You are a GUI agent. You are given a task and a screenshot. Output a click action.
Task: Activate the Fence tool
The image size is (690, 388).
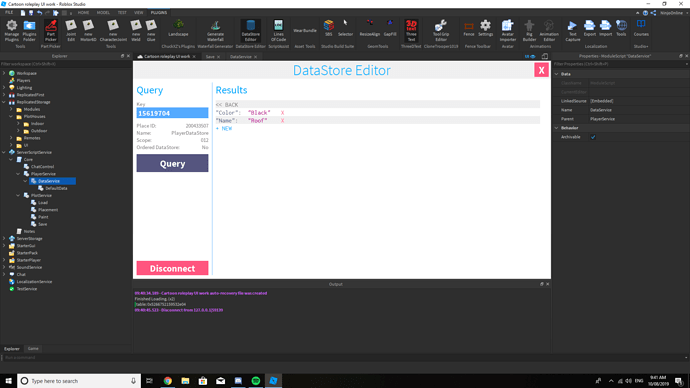[x=469, y=28]
